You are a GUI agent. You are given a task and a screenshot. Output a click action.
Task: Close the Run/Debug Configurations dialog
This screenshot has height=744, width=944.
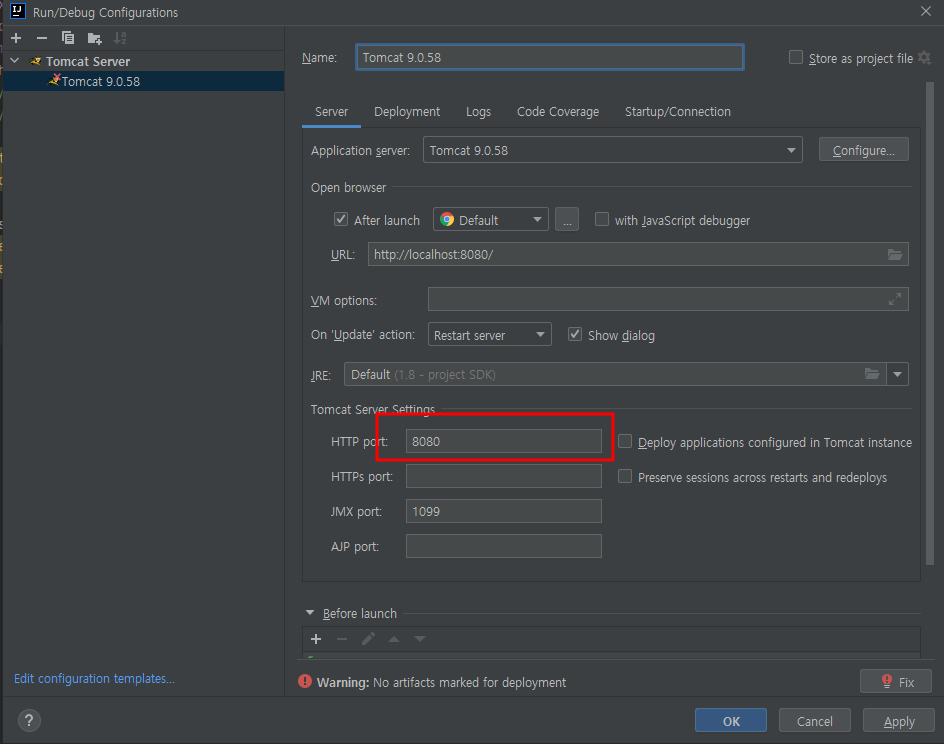click(x=926, y=11)
